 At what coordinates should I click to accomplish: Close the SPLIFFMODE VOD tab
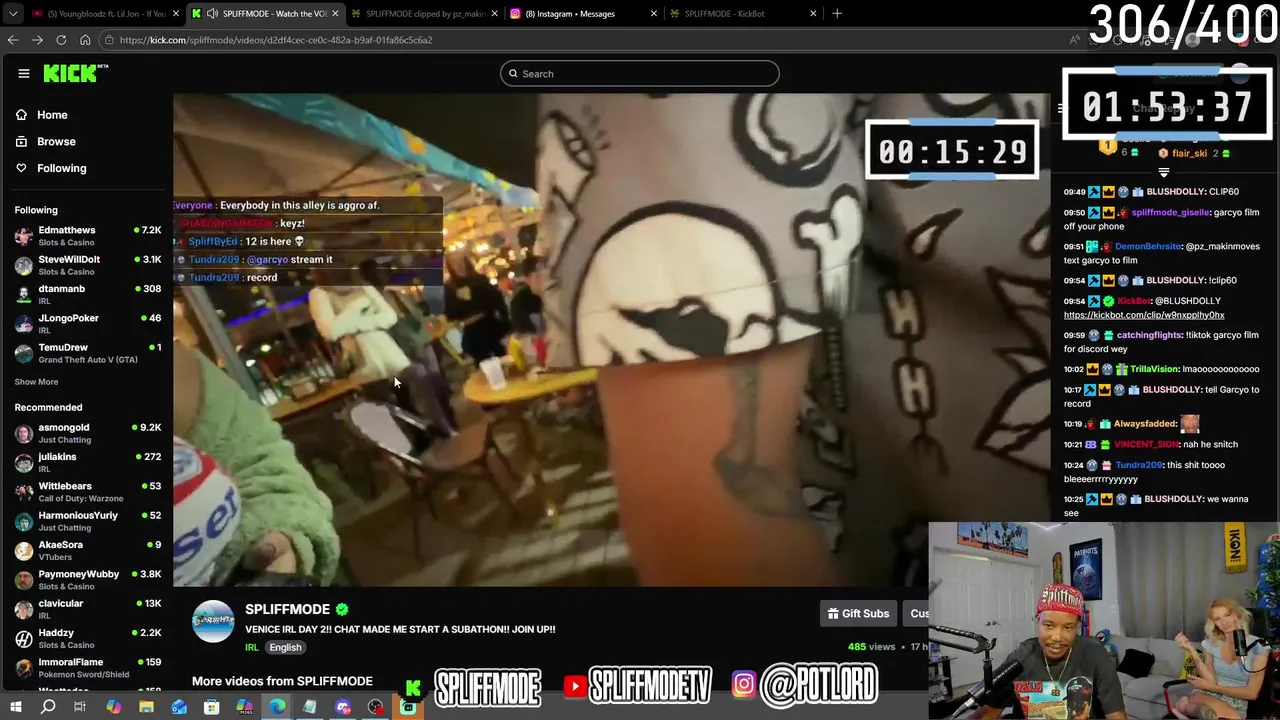(x=335, y=13)
